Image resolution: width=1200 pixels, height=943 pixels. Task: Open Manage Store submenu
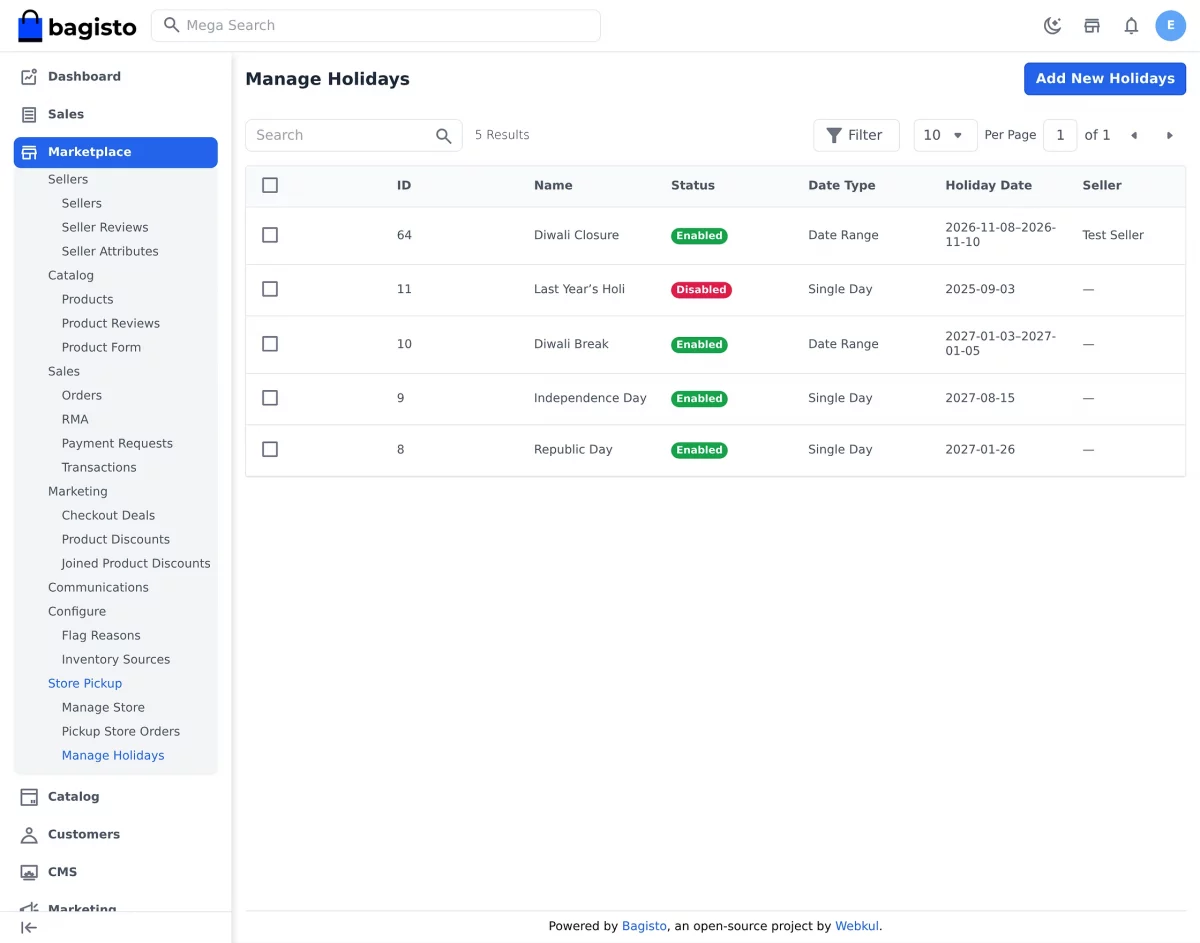click(x=103, y=707)
